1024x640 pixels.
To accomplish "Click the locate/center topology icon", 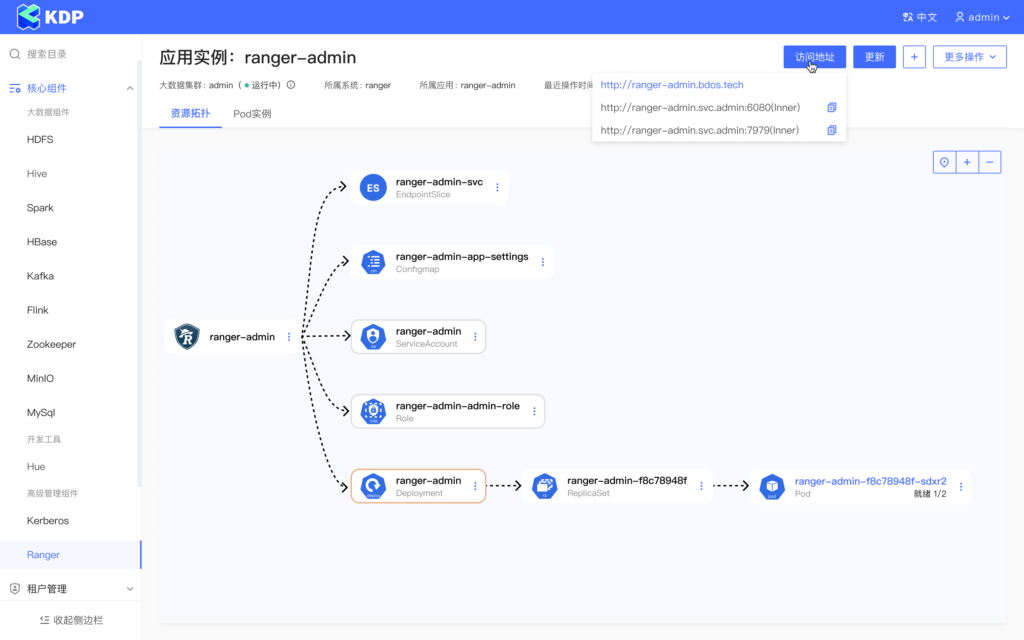I will (x=944, y=163).
